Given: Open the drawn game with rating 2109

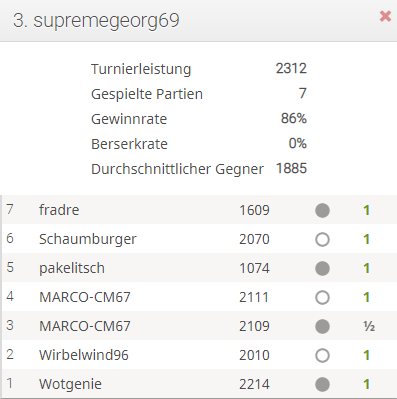Looking at the screenshot, I should pos(199,326).
